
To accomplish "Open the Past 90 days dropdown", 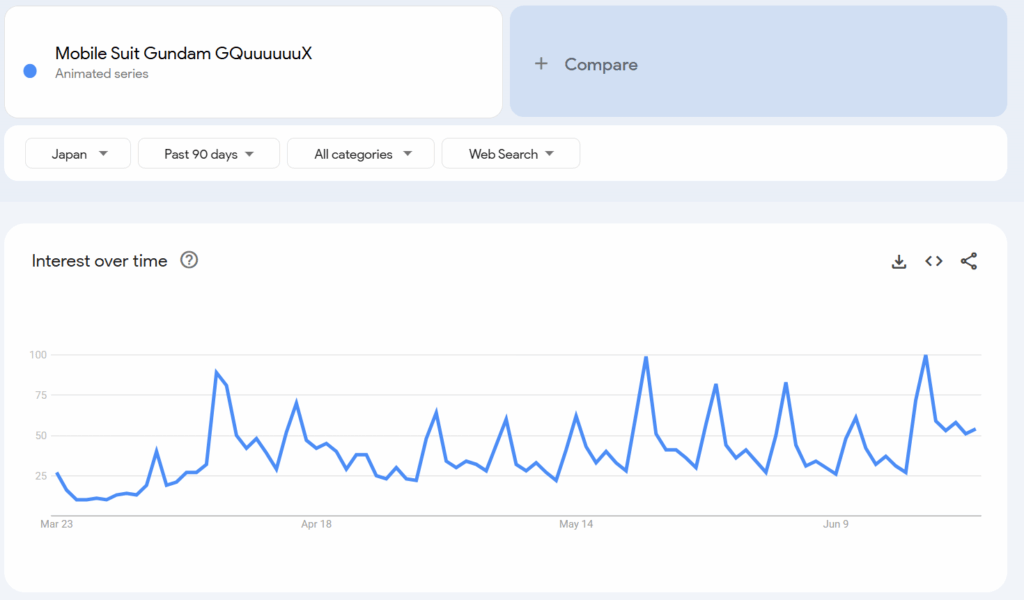I will point(209,154).
